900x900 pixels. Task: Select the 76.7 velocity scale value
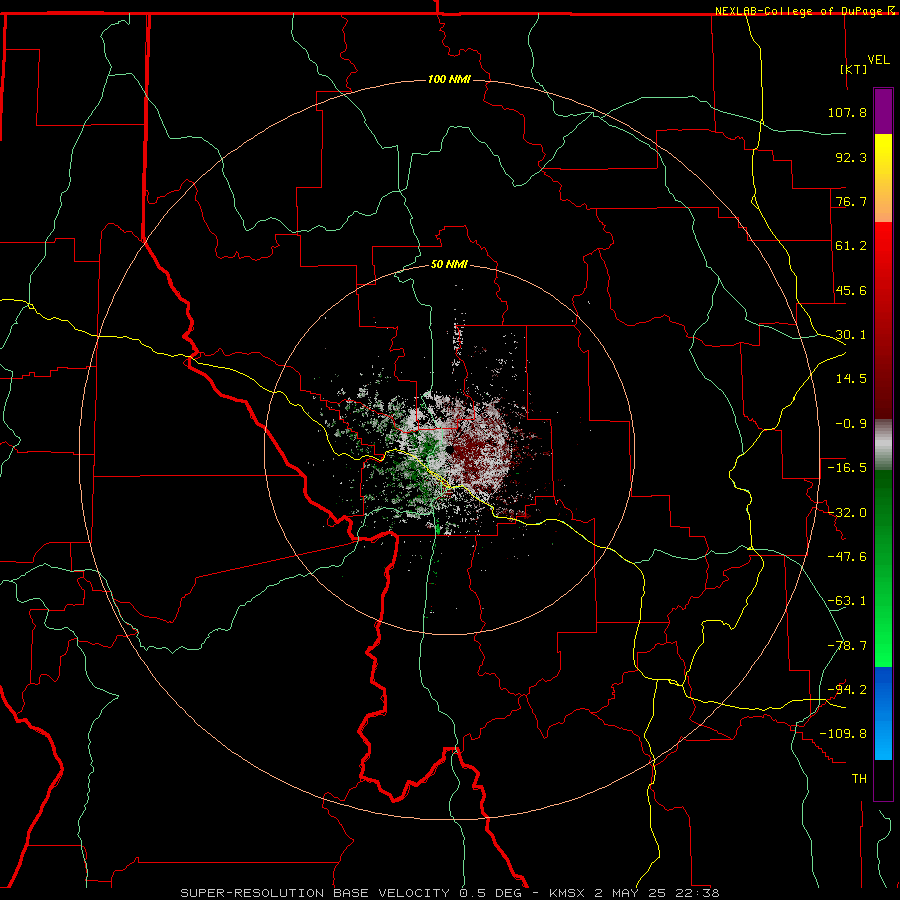coord(851,201)
